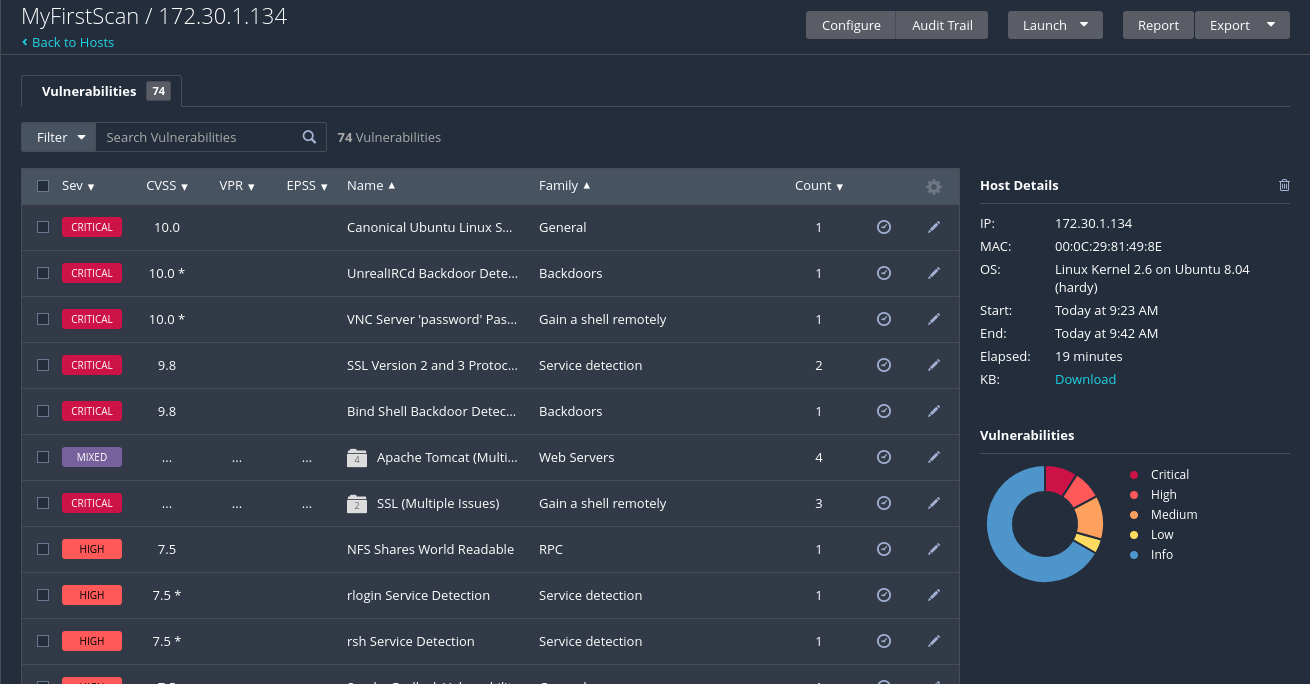Expand the Export dropdown arrow
Image resolution: width=1310 pixels, height=684 pixels.
point(1271,25)
